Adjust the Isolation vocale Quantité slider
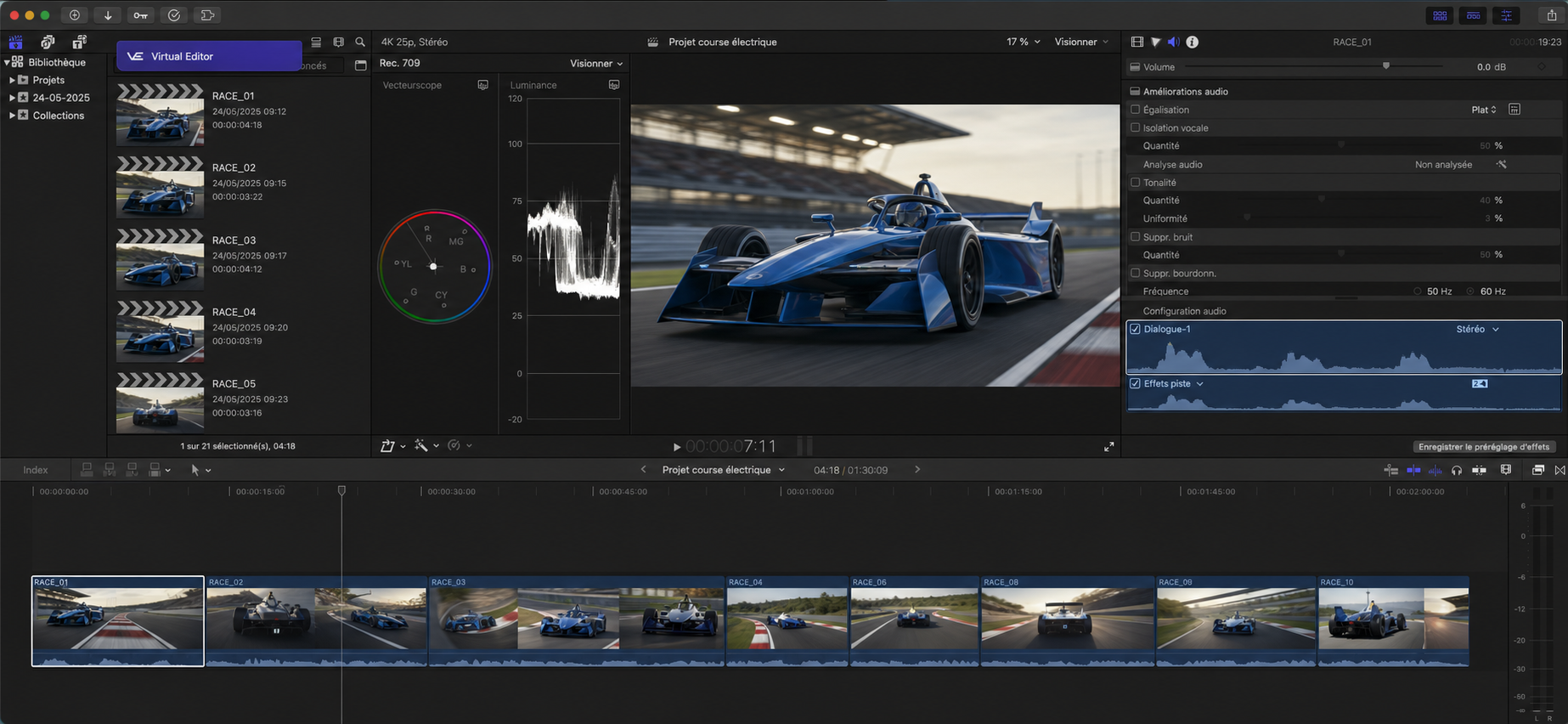 [1341, 145]
